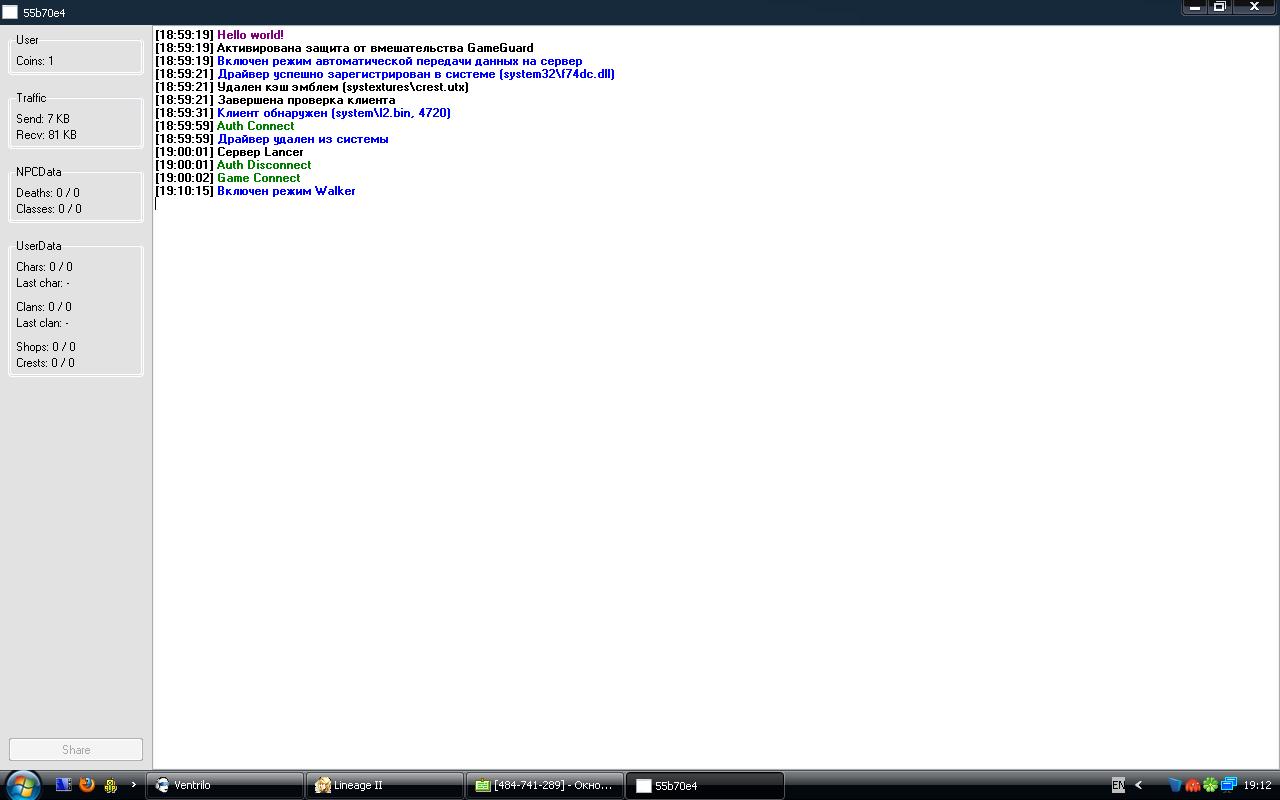This screenshot has width=1280, height=800.
Task: Open the Windows Start orb
Action: (x=22, y=785)
